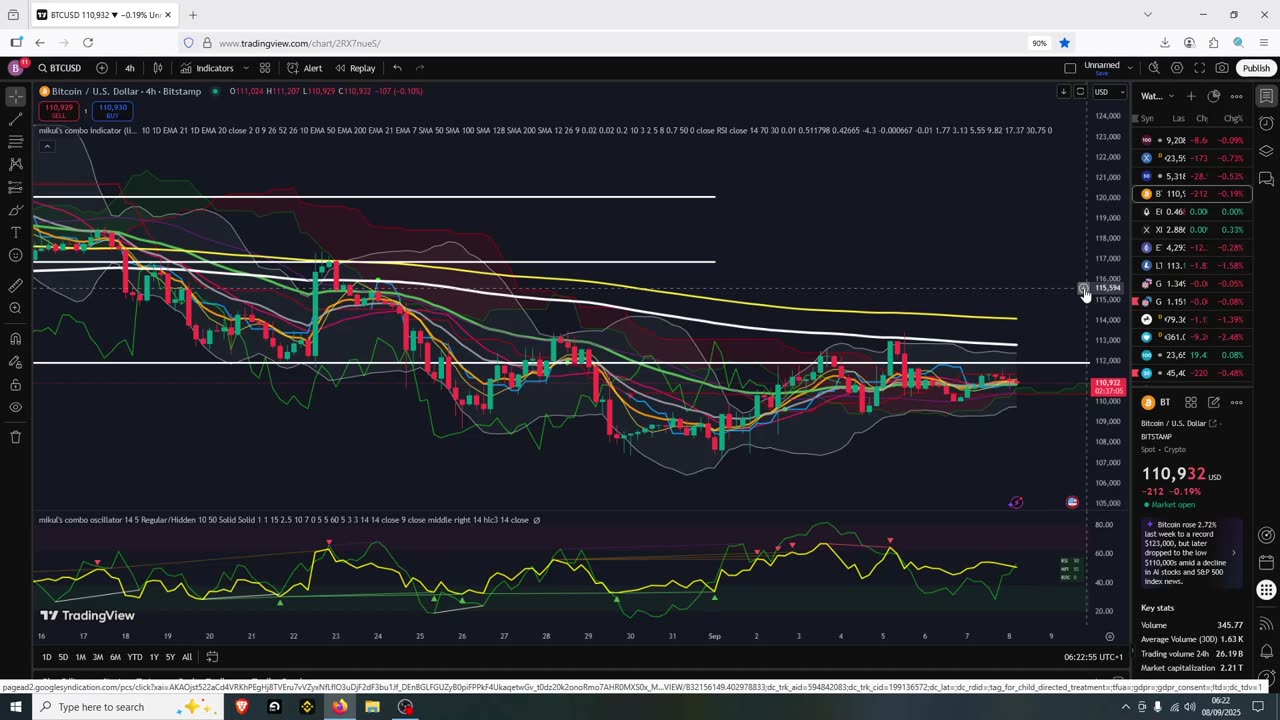The width and height of the screenshot is (1280, 720).
Task: Open the 4h timeframe interval menu
Action: coord(130,68)
